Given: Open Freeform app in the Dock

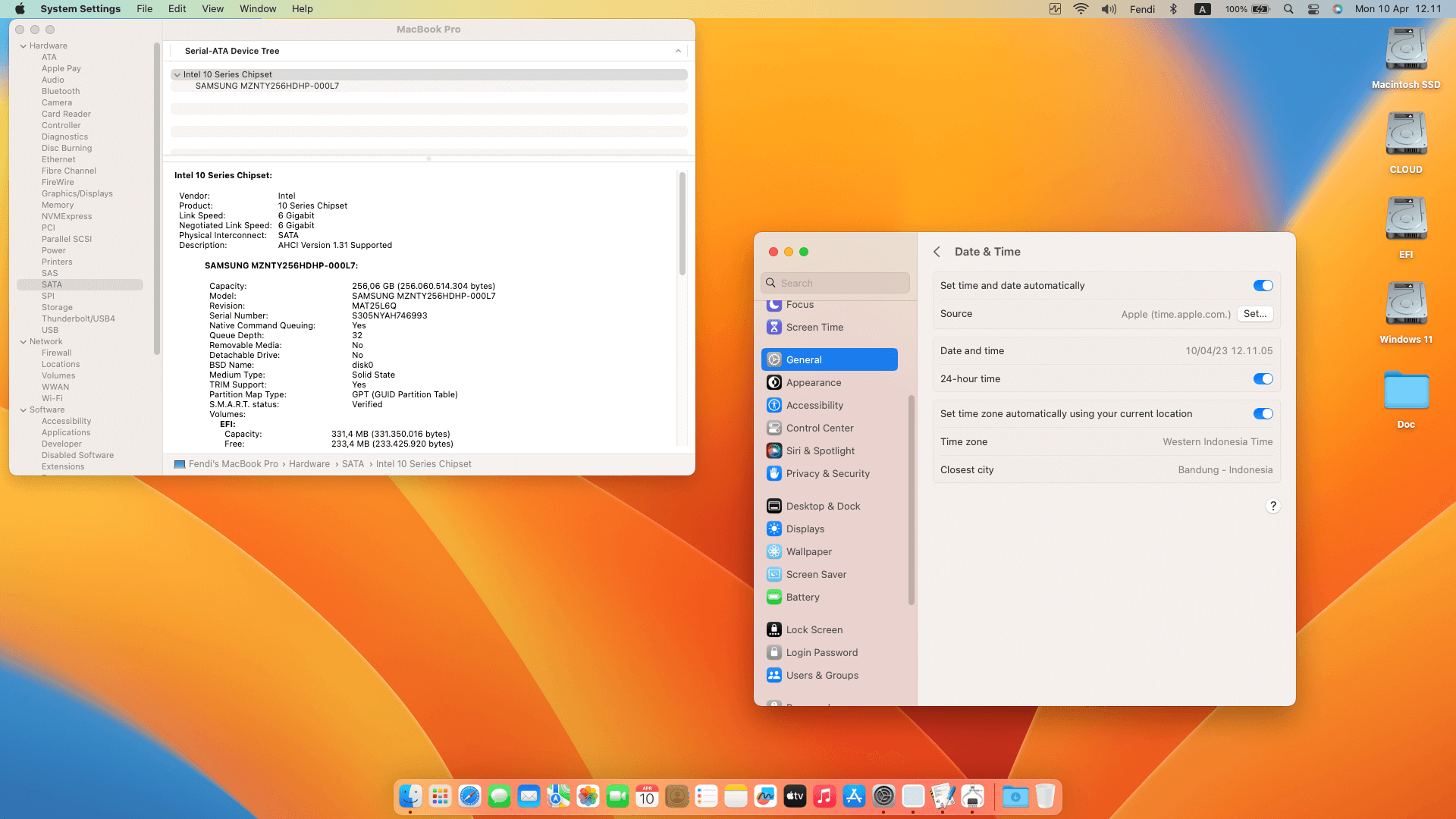Looking at the screenshot, I should (x=765, y=796).
